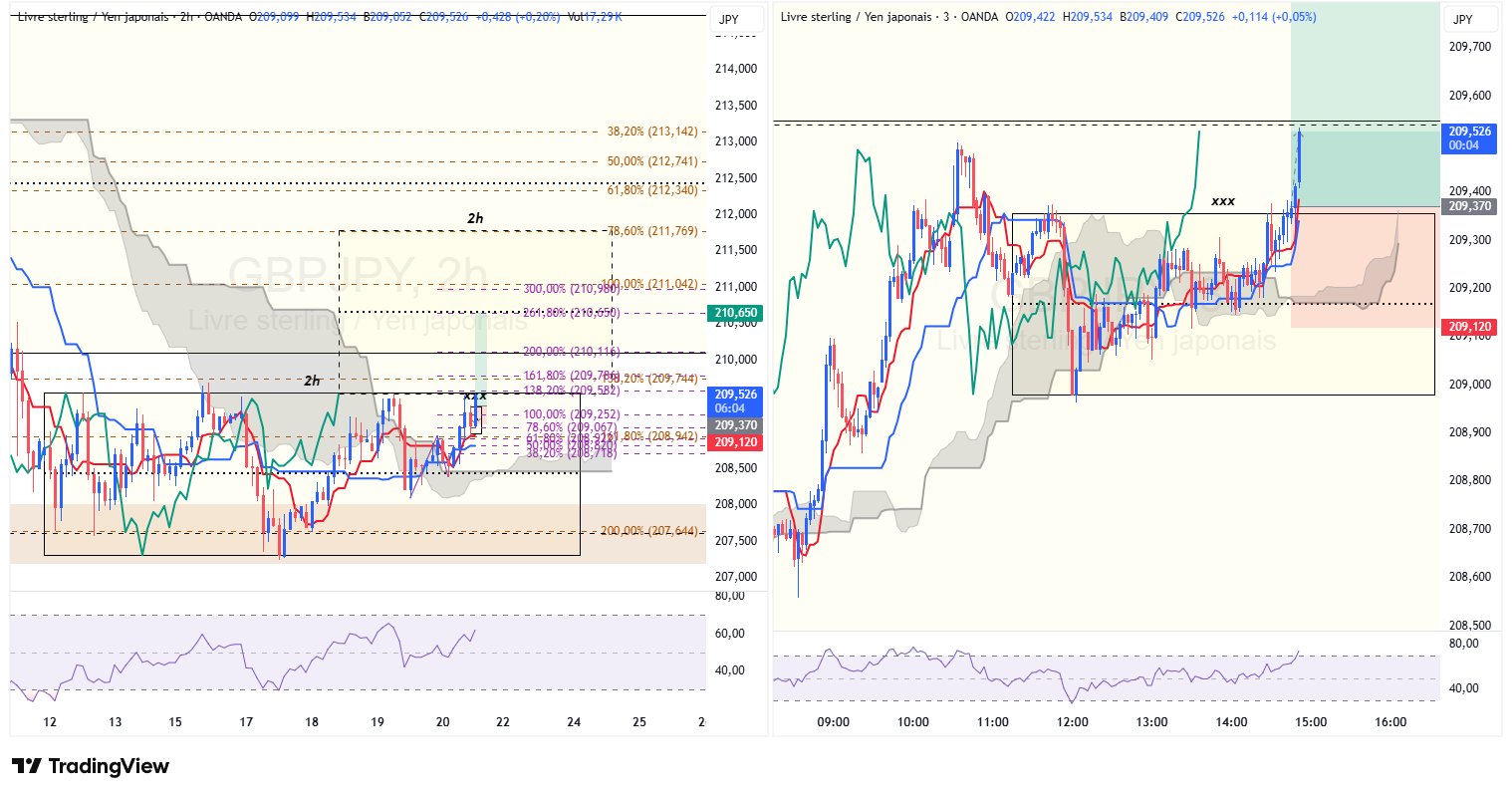
Task: Click the TradingView logo
Action: (x=91, y=766)
